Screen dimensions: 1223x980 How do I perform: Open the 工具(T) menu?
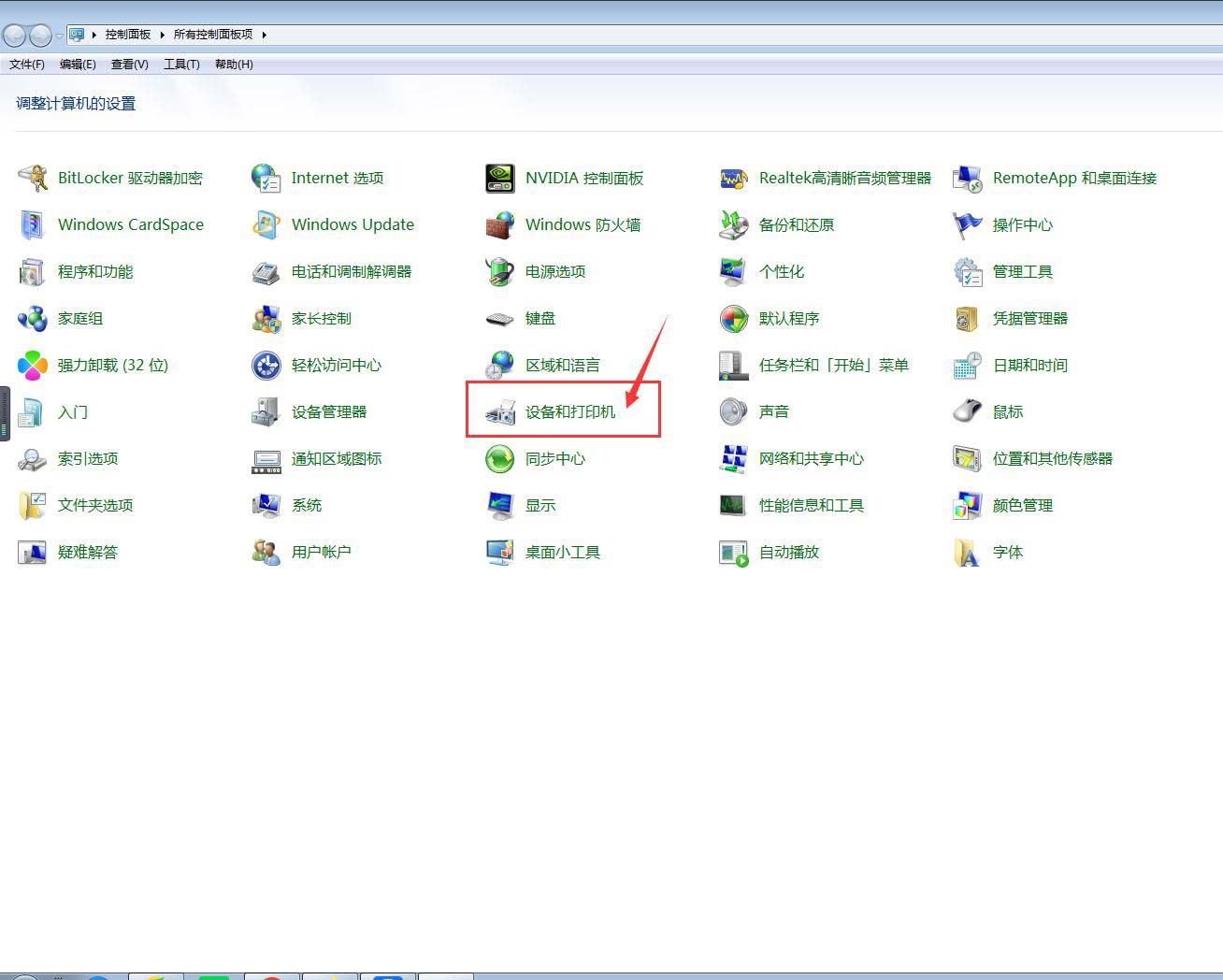tap(181, 65)
